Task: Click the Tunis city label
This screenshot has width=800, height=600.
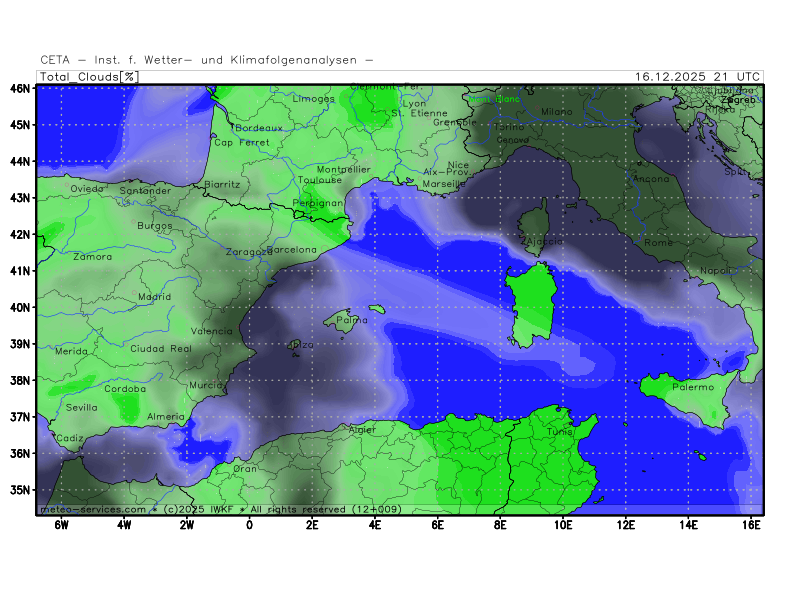Action: 559,431
